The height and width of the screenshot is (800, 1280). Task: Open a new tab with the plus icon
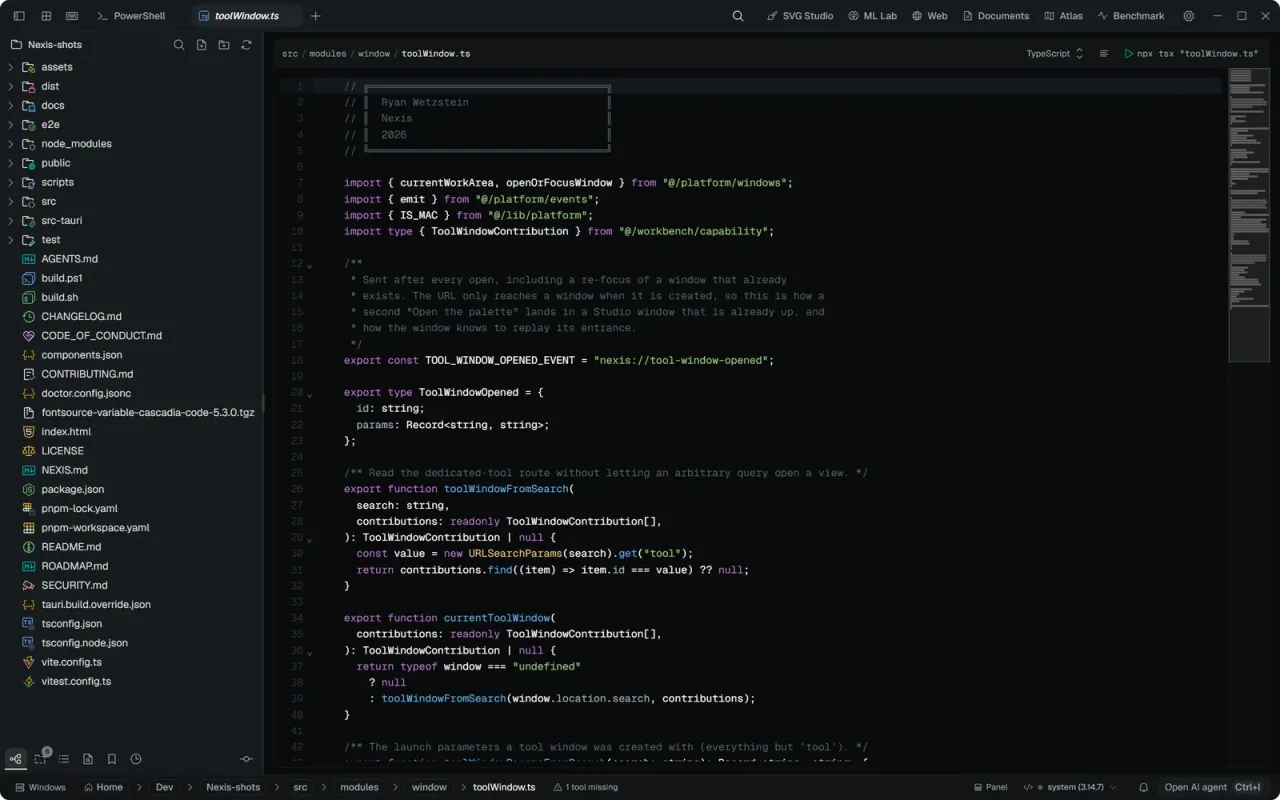tap(316, 16)
